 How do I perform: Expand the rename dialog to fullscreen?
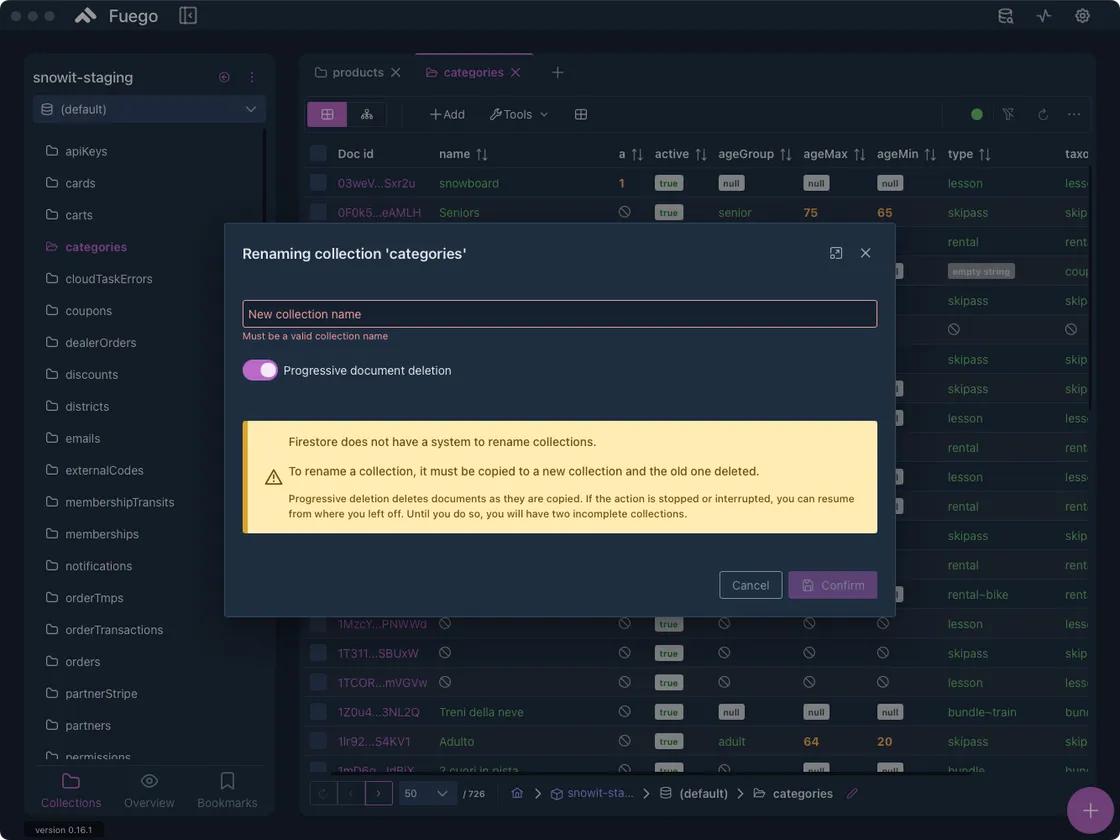836,253
